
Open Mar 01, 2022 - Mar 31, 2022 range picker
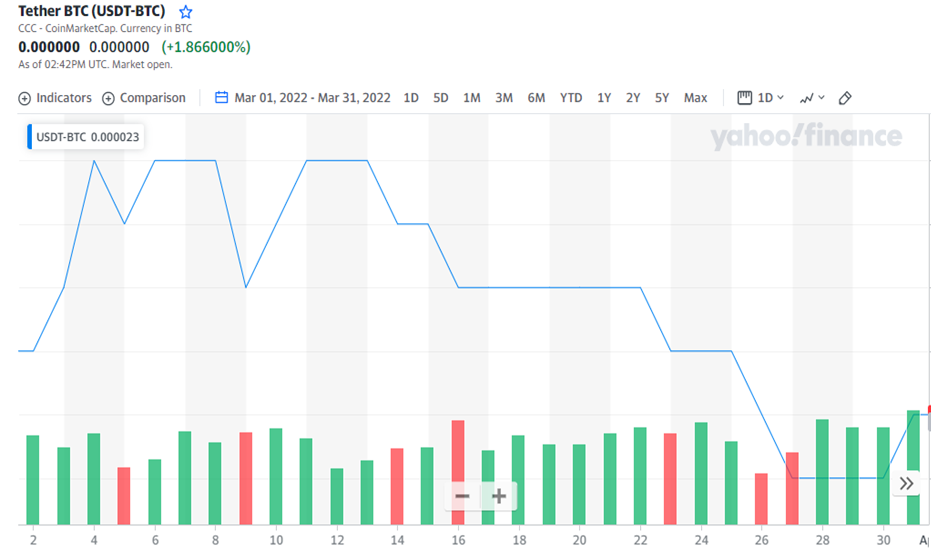(312, 98)
